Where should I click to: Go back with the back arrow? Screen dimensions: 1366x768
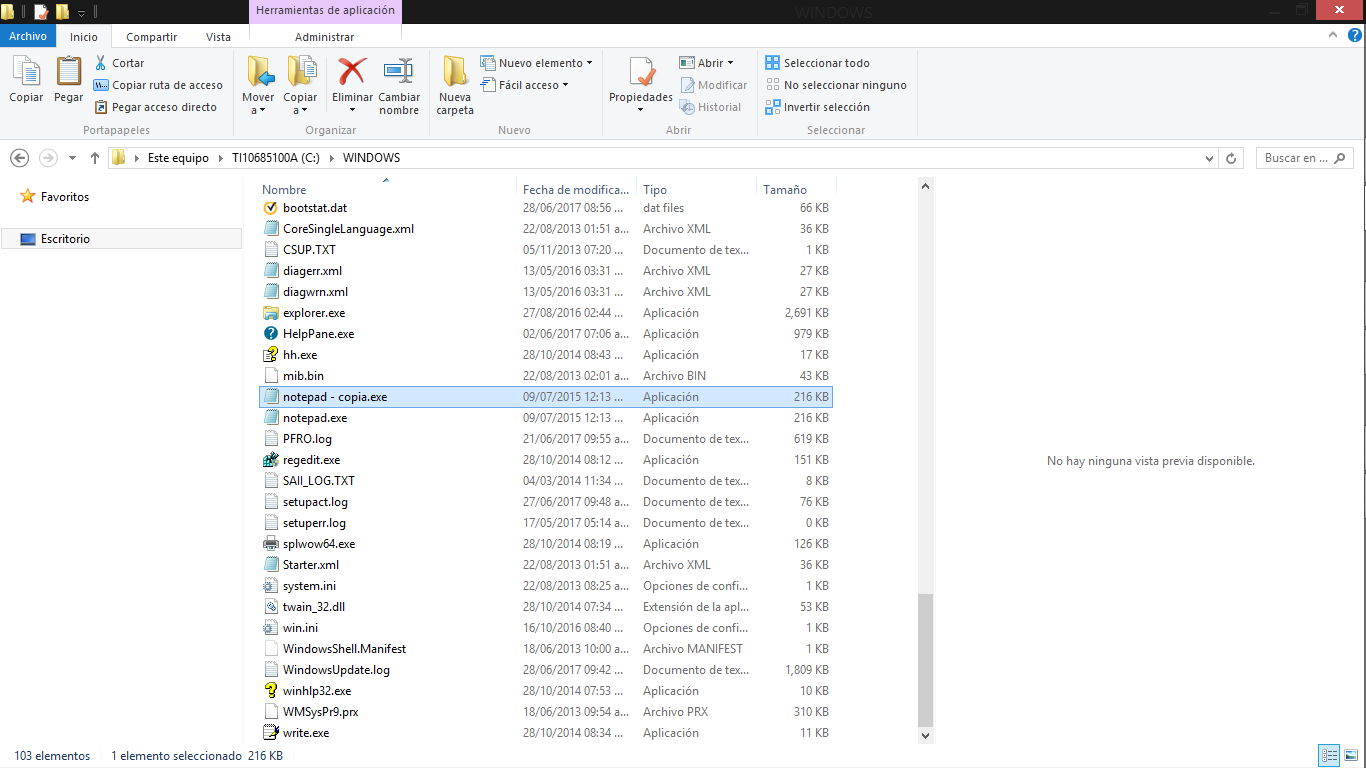point(19,158)
